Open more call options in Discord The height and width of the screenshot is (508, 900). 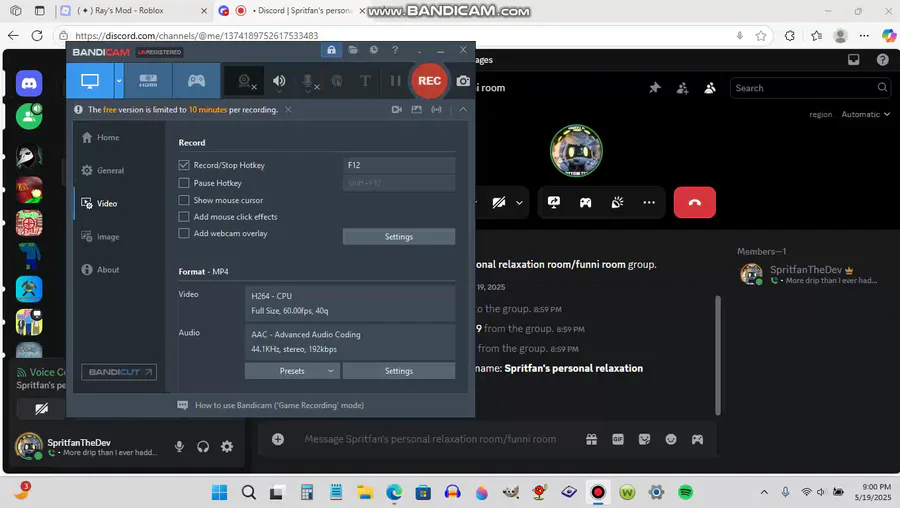coord(649,202)
